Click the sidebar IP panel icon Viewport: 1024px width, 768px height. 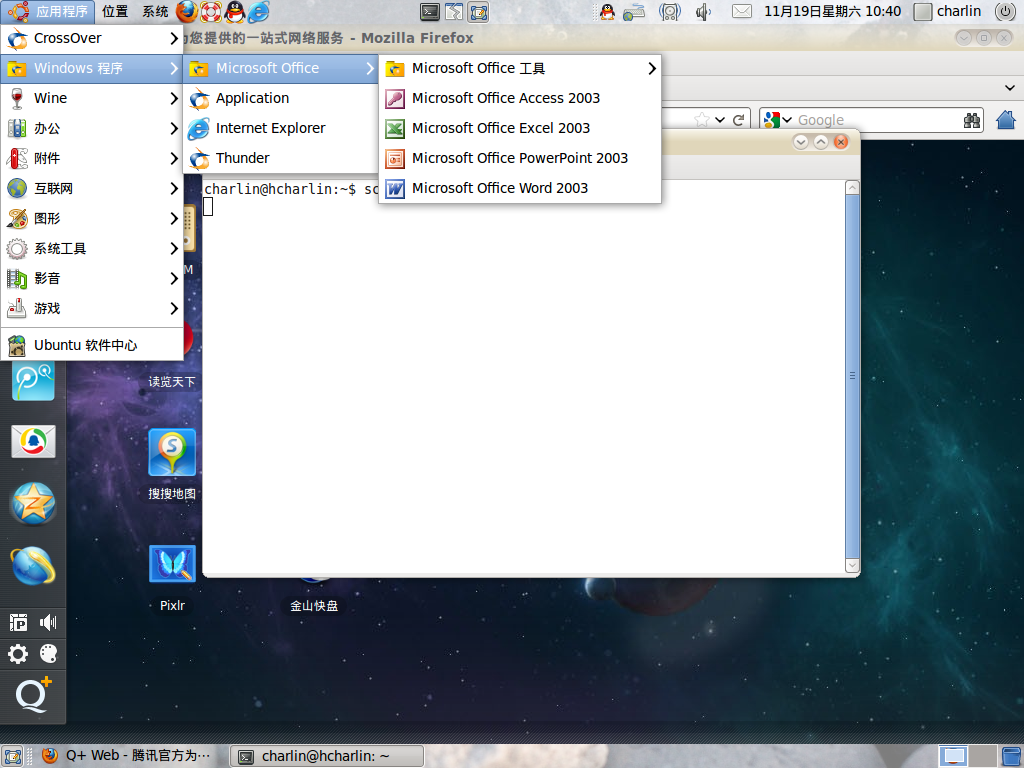pos(18,622)
